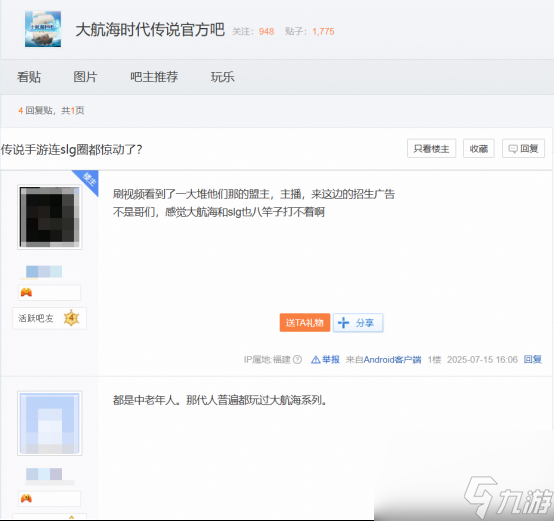Open the Android客户端 link
554x521 pixels.
[393, 360]
